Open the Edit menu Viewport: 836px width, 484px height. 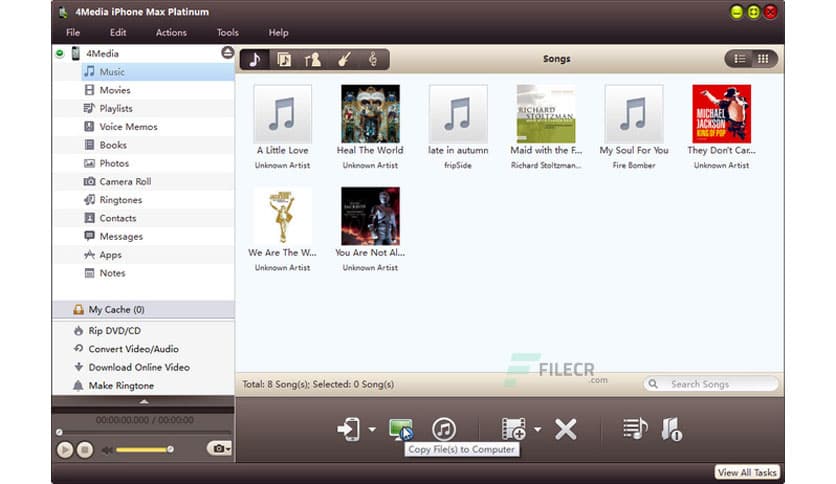(x=118, y=33)
